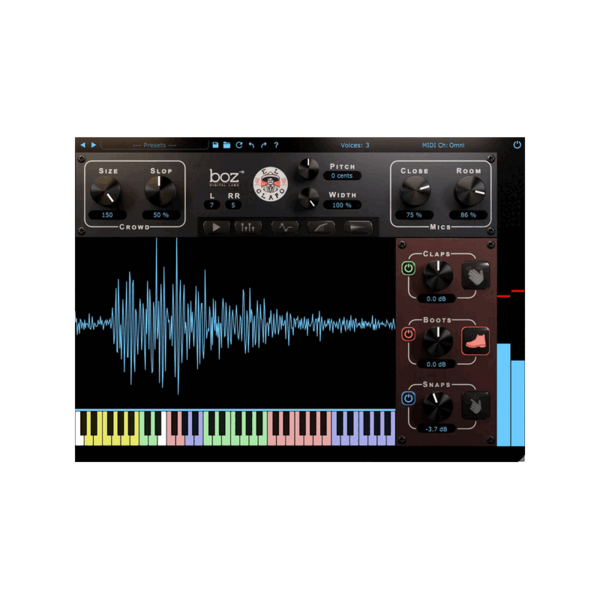Click the Width value 100 %
This screenshot has height=600, width=600.
pyautogui.click(x=342, y=205)
